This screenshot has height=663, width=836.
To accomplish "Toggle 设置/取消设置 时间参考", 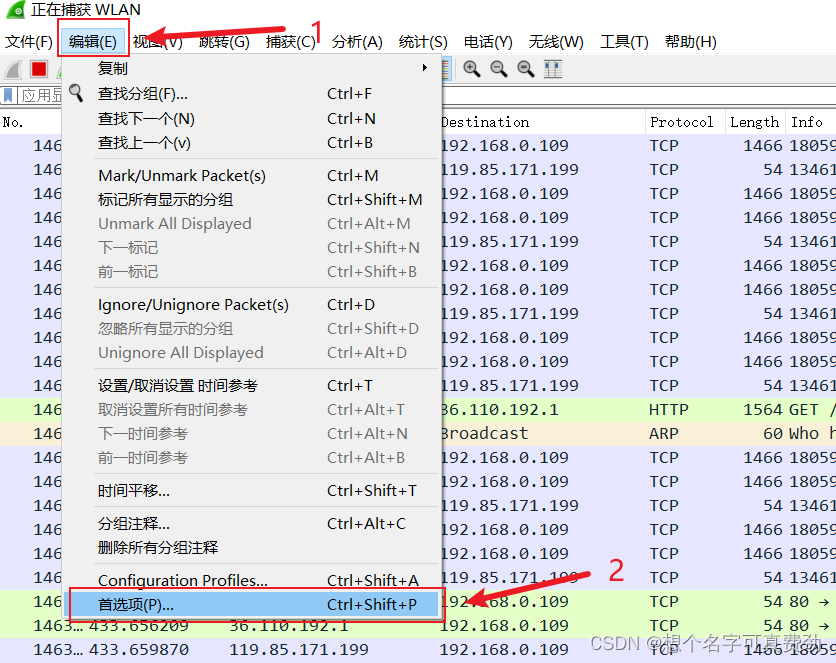I will [x=182, y=385].
